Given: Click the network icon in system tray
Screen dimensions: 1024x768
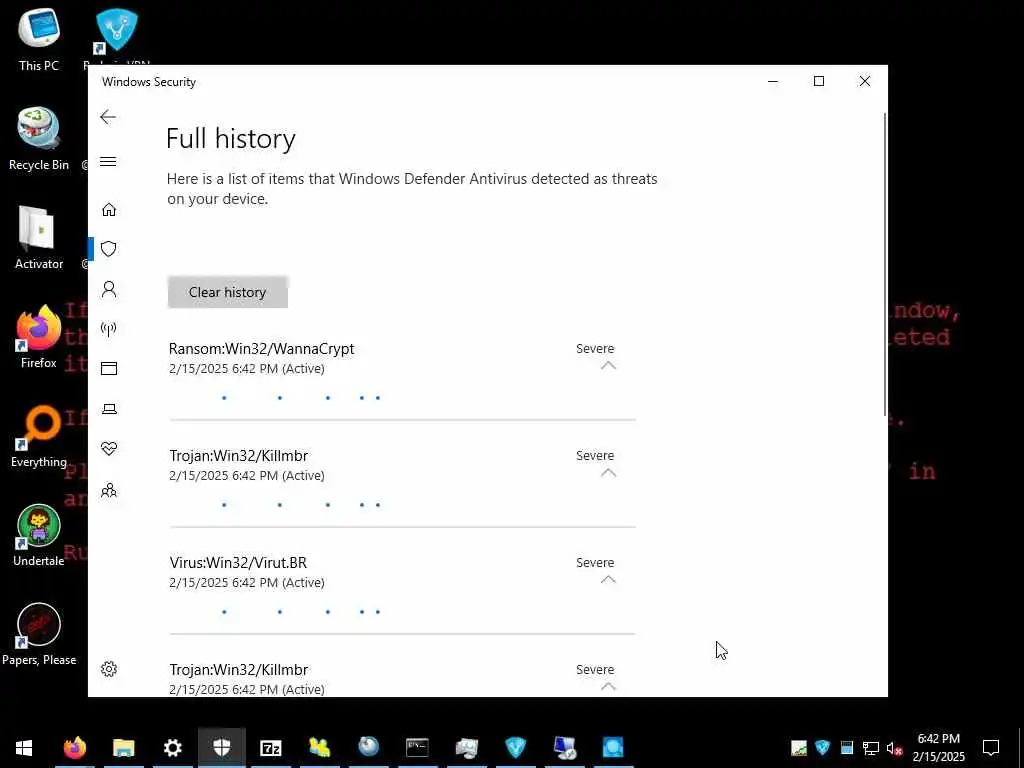Looking at the screenshot, I should (x=871, y=748).
